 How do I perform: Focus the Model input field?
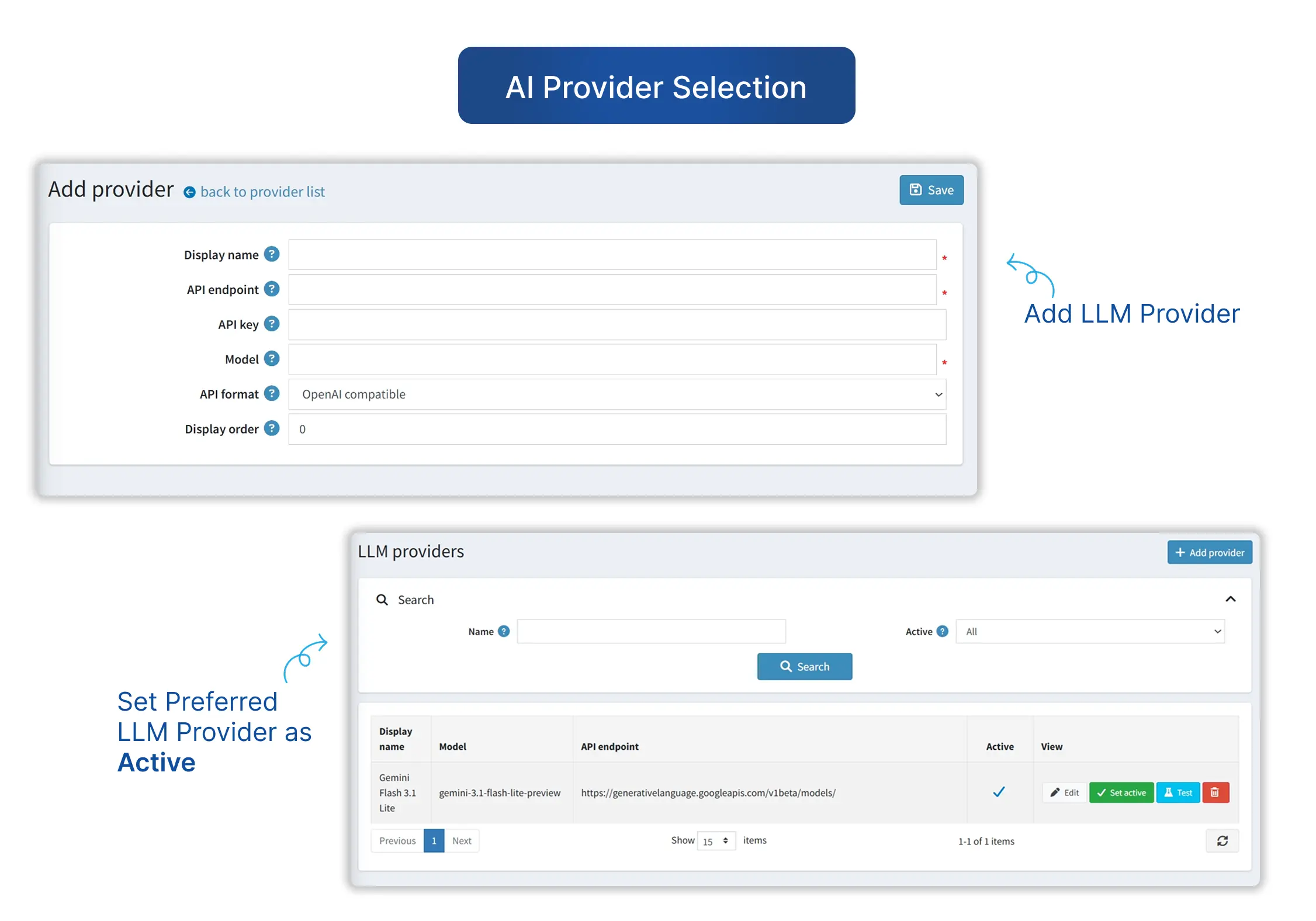[x=612, y=359]
